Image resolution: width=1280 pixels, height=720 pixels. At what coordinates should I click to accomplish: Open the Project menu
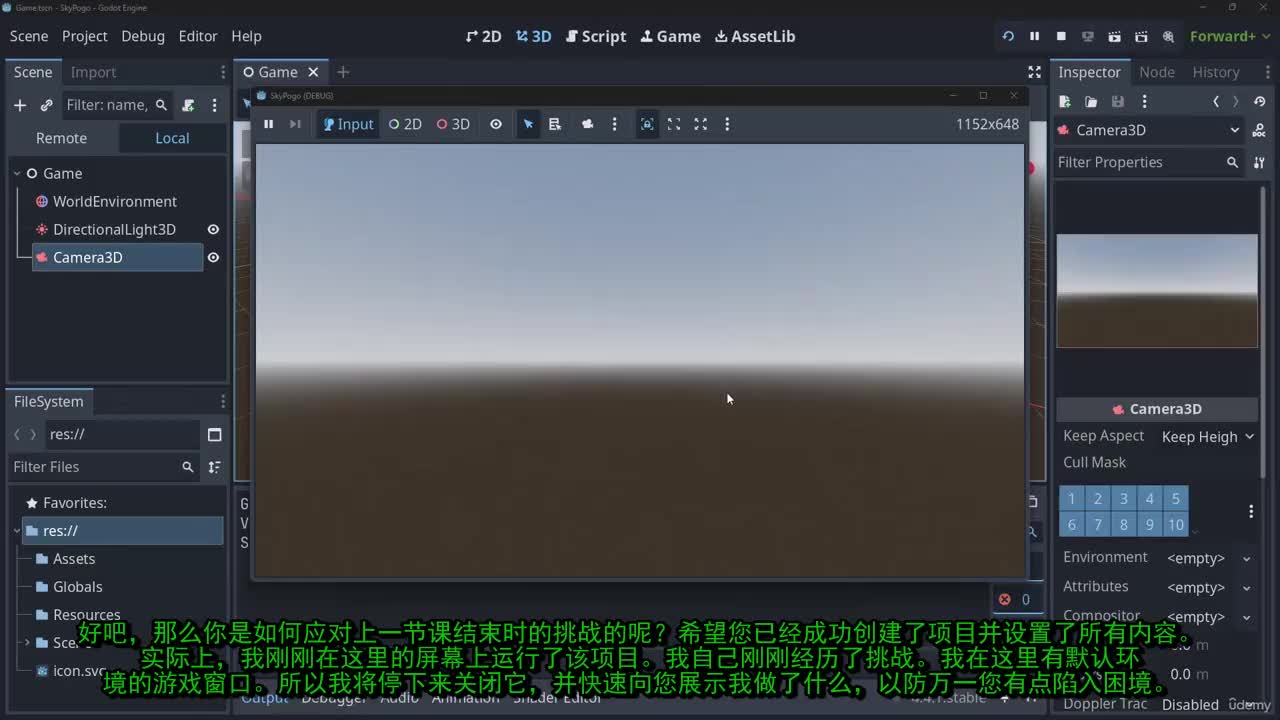[x=85, y=36]
